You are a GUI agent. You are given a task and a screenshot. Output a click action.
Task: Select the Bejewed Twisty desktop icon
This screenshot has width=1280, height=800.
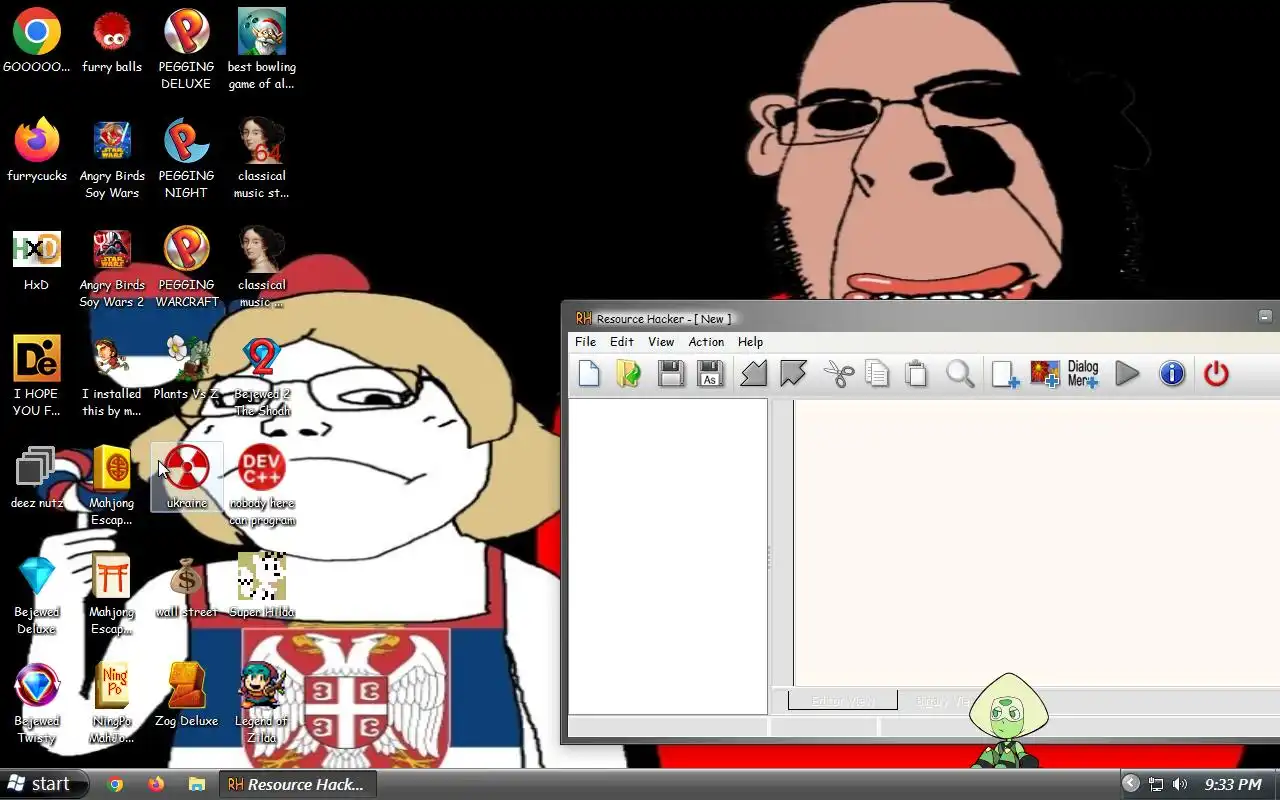(37, 704)
